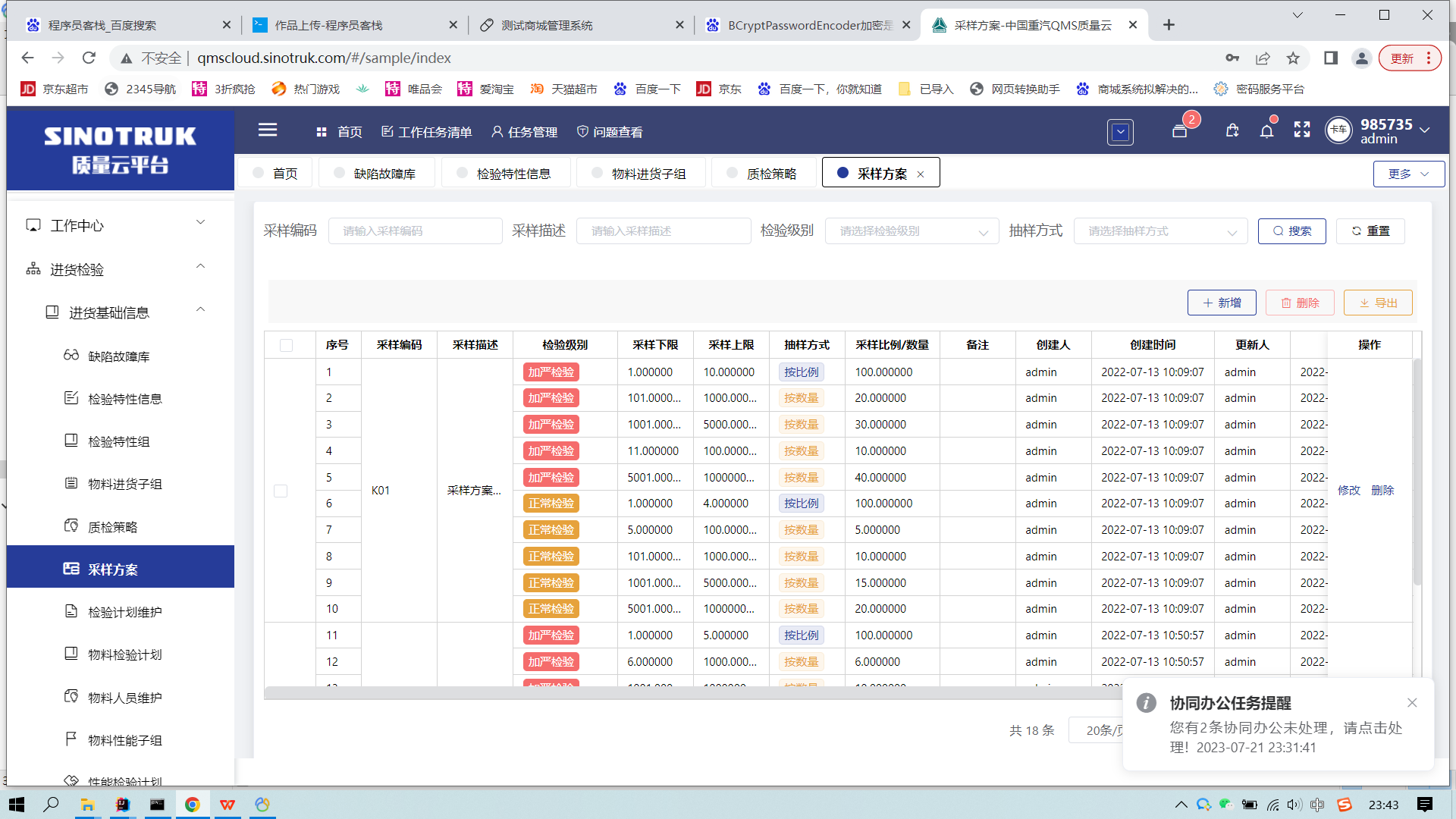Viewport: 1456px width, 819px height.
Task: Open the 更多 tabs dropdown
Action: pos(1409,174)
